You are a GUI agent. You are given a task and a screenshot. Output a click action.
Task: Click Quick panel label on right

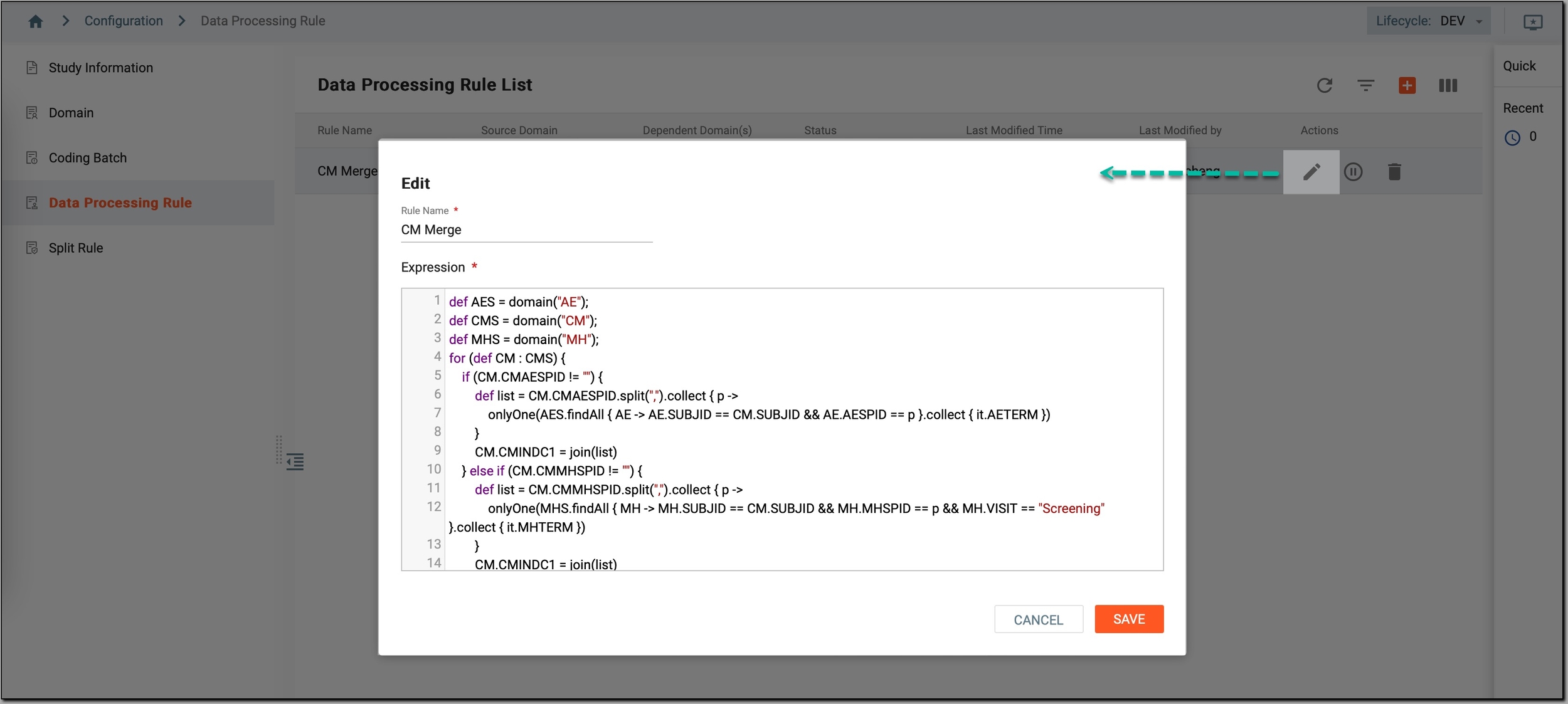(1518, 66)
